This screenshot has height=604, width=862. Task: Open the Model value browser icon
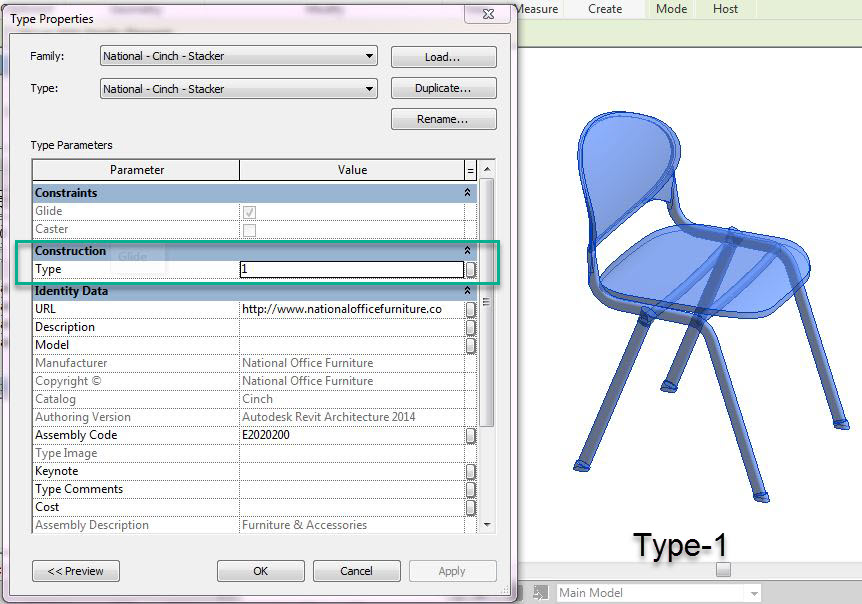[x=470, y=344]
